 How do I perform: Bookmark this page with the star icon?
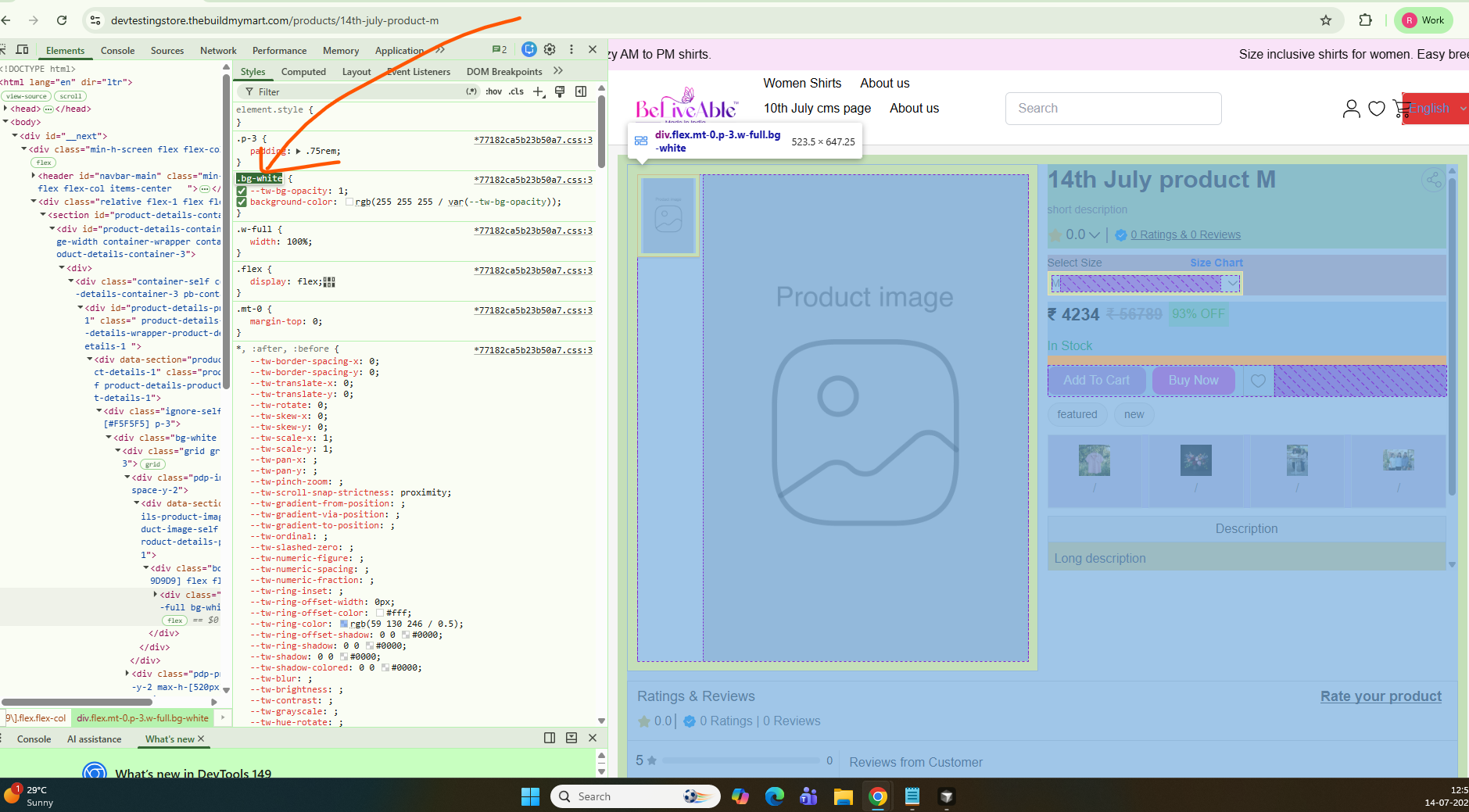point(1326,20)
